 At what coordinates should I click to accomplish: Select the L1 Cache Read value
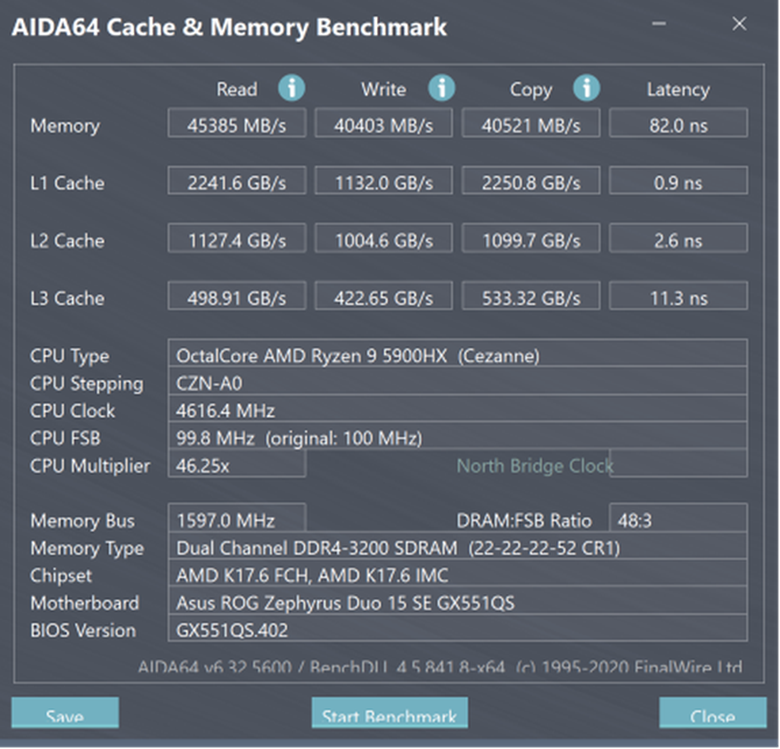(237, 181)
